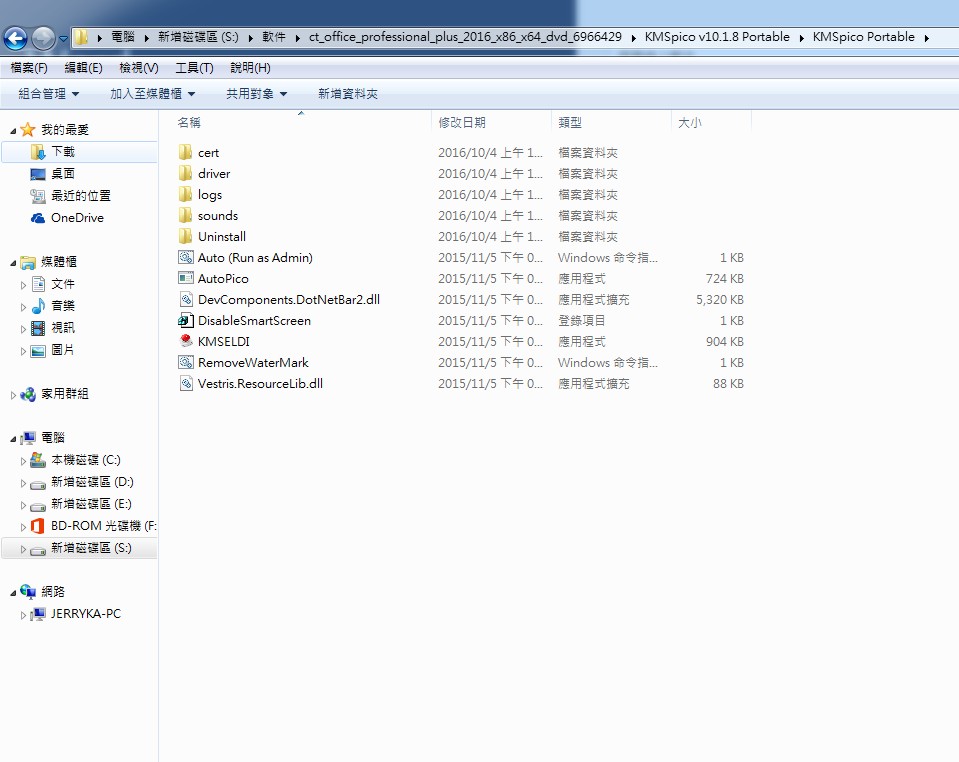Image resolution: width=959 pixels, height=762 pixels.
Task: Click 軟件 in the address breadcrumb
Action: click(x=274, y=37)
